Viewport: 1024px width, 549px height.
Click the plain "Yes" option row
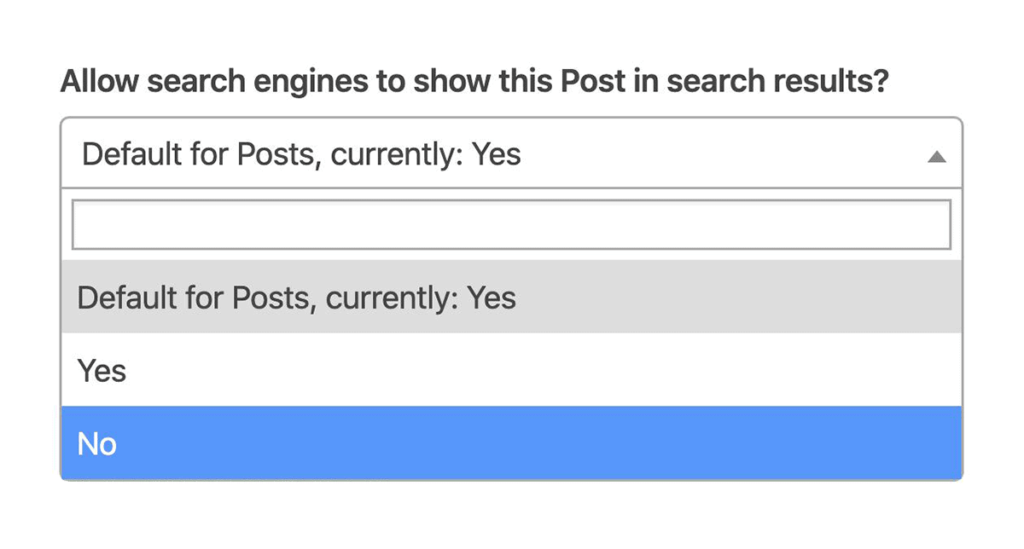(511, 371)
